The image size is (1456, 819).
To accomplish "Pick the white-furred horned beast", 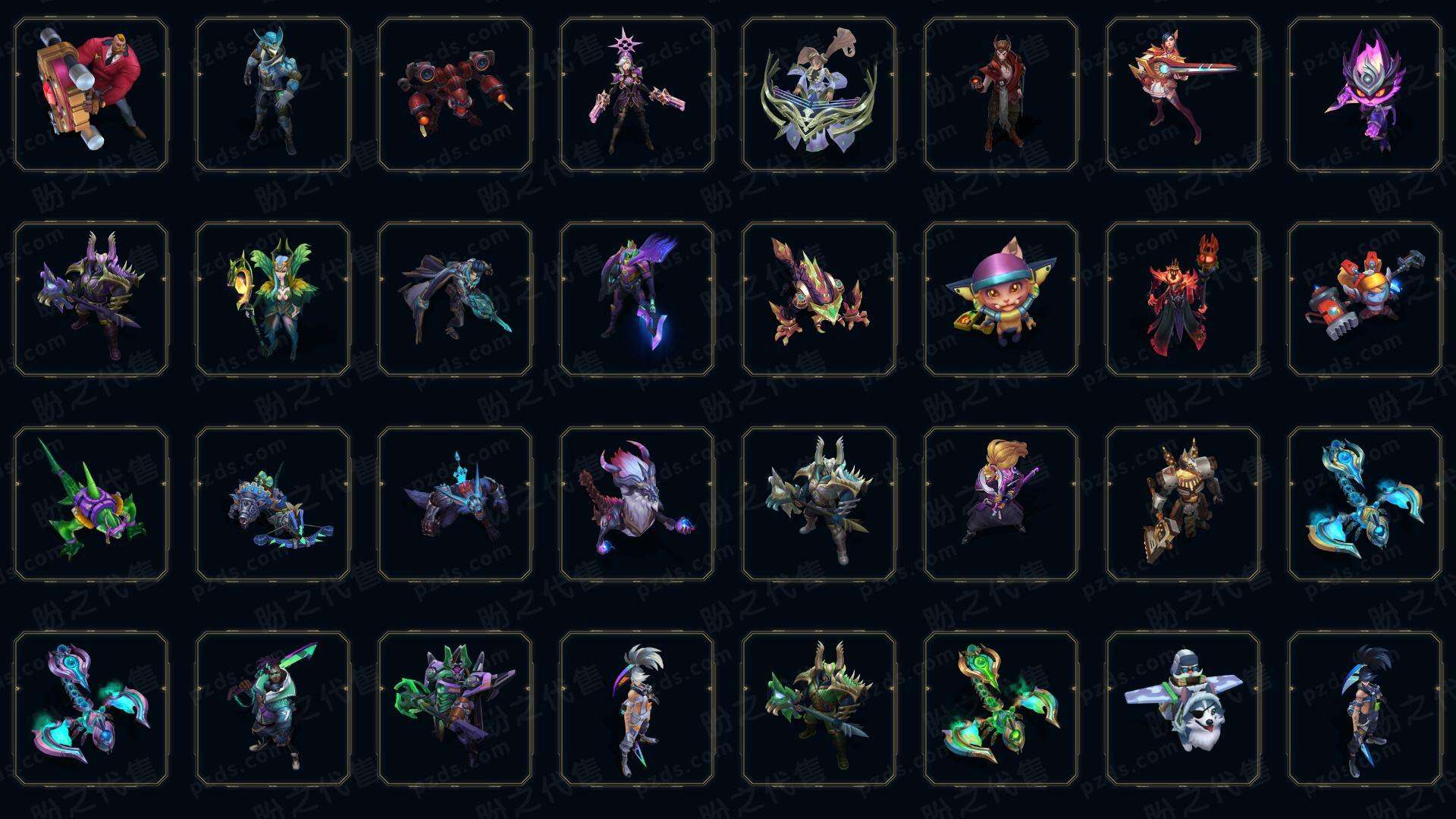I will (x=637, y=504).
